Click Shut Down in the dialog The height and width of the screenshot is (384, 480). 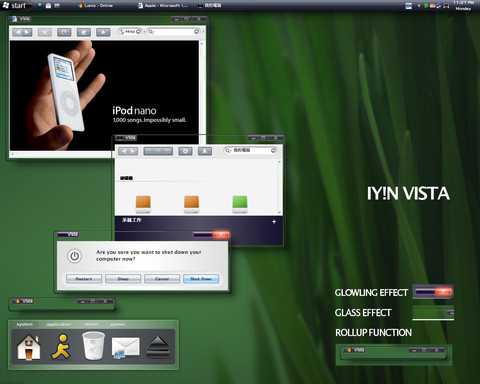(x=201, y=279)
